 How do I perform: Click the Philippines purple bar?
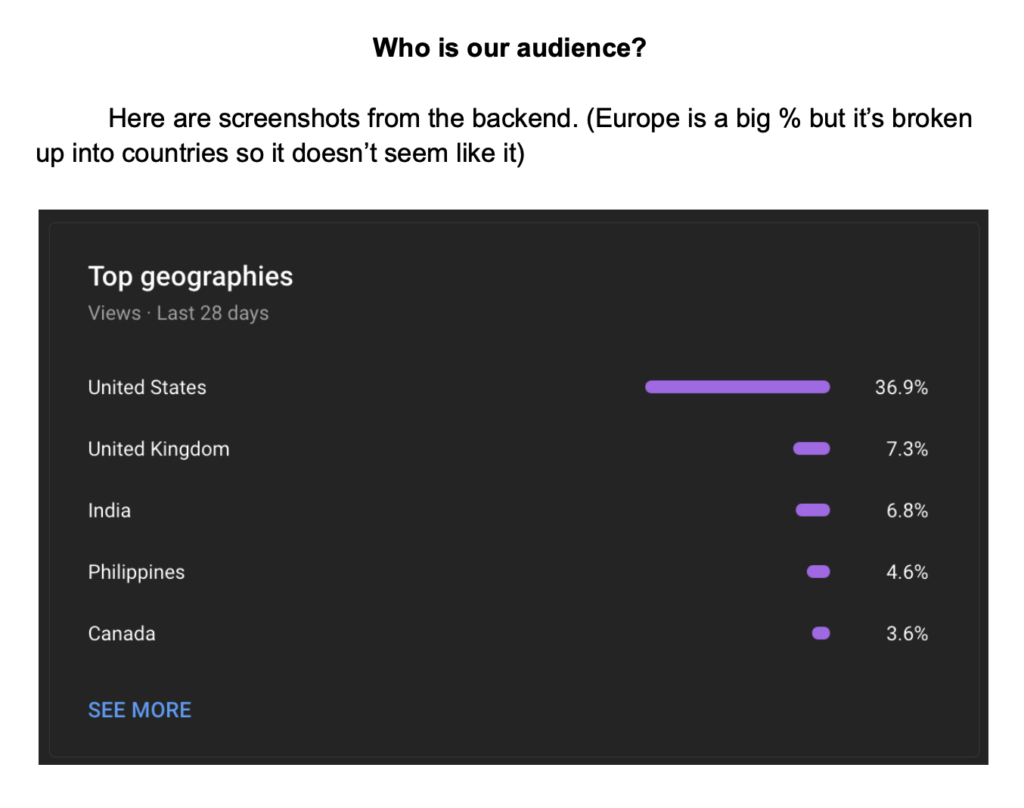tap(818, 572)
